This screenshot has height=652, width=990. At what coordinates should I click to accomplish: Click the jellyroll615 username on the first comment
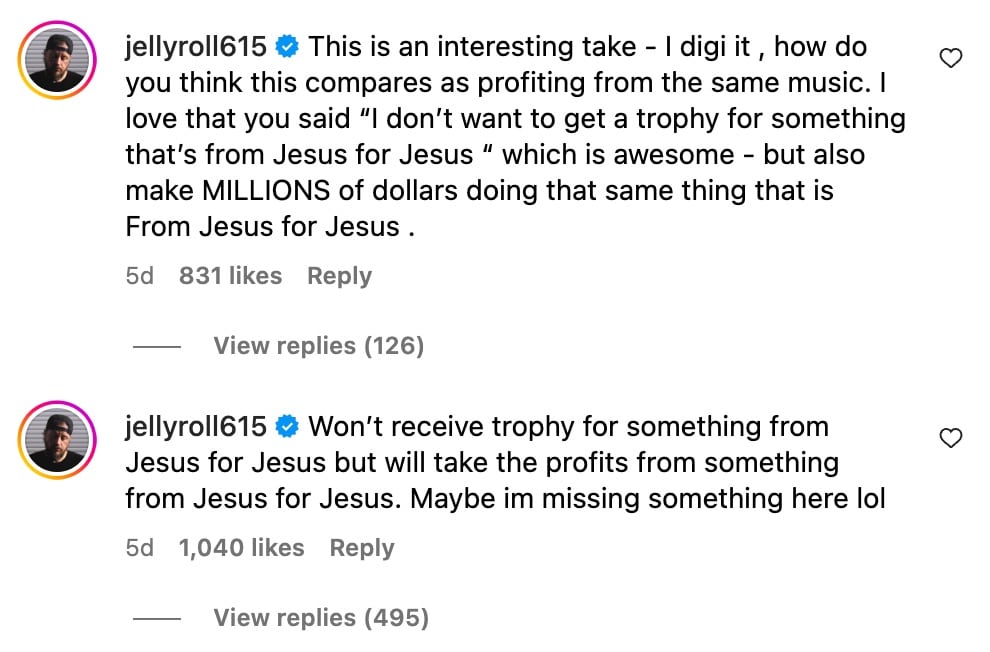(195, 46)
